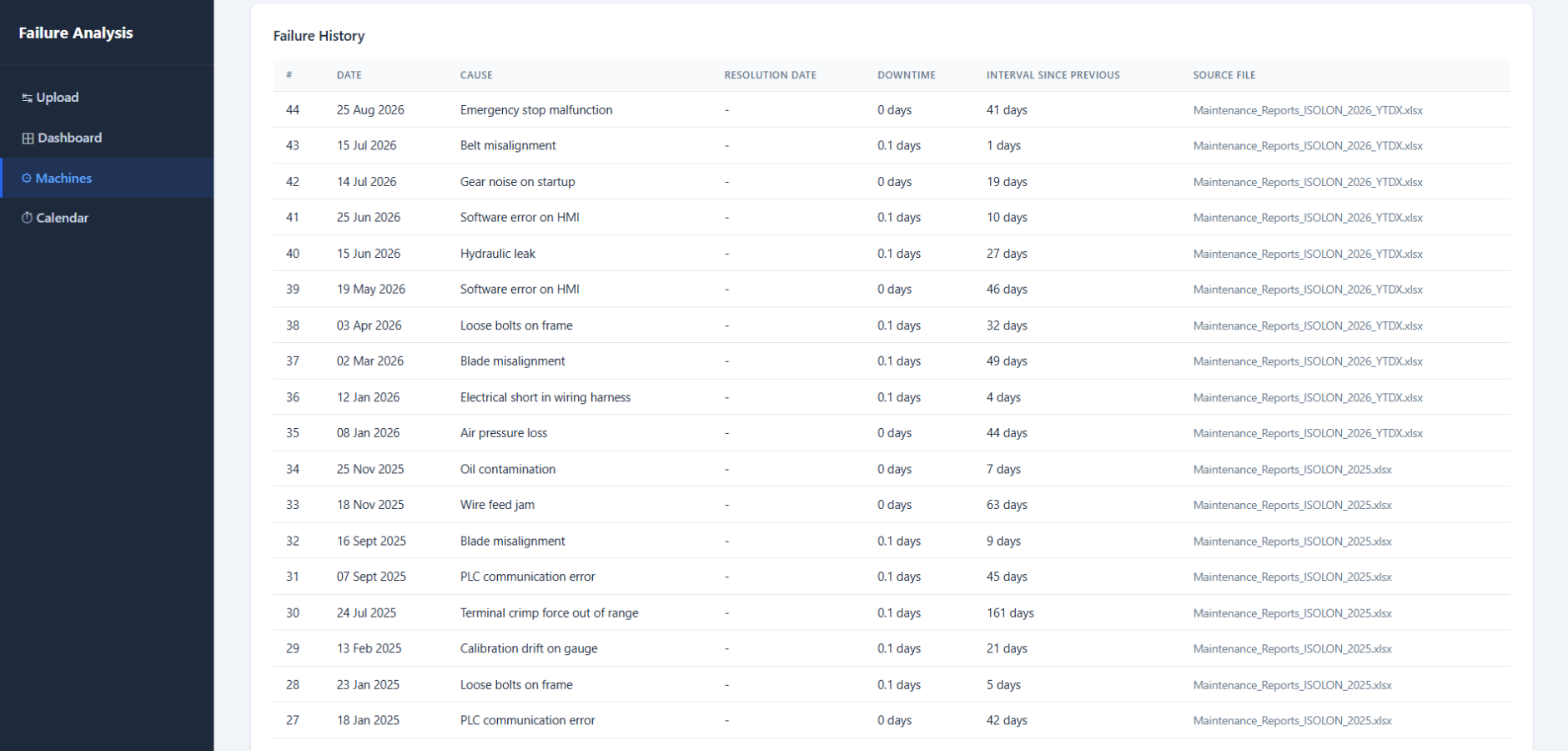Screen dimensions: 1568x751
Task: Click the Dashboard grid icon
Action: pos(28,139)
